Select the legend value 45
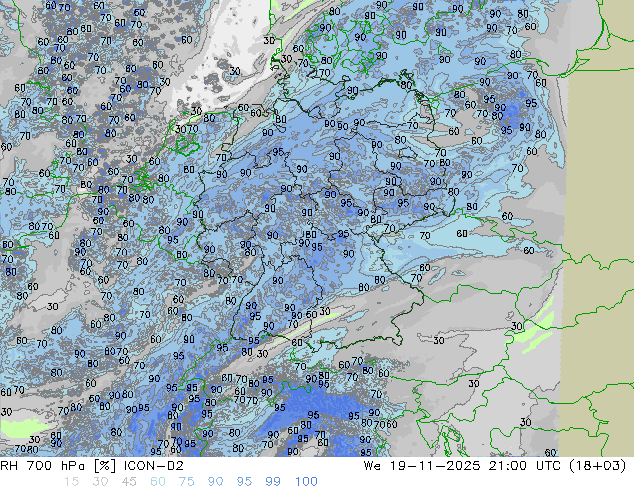The image size is (634, 490). pos(129,482)
